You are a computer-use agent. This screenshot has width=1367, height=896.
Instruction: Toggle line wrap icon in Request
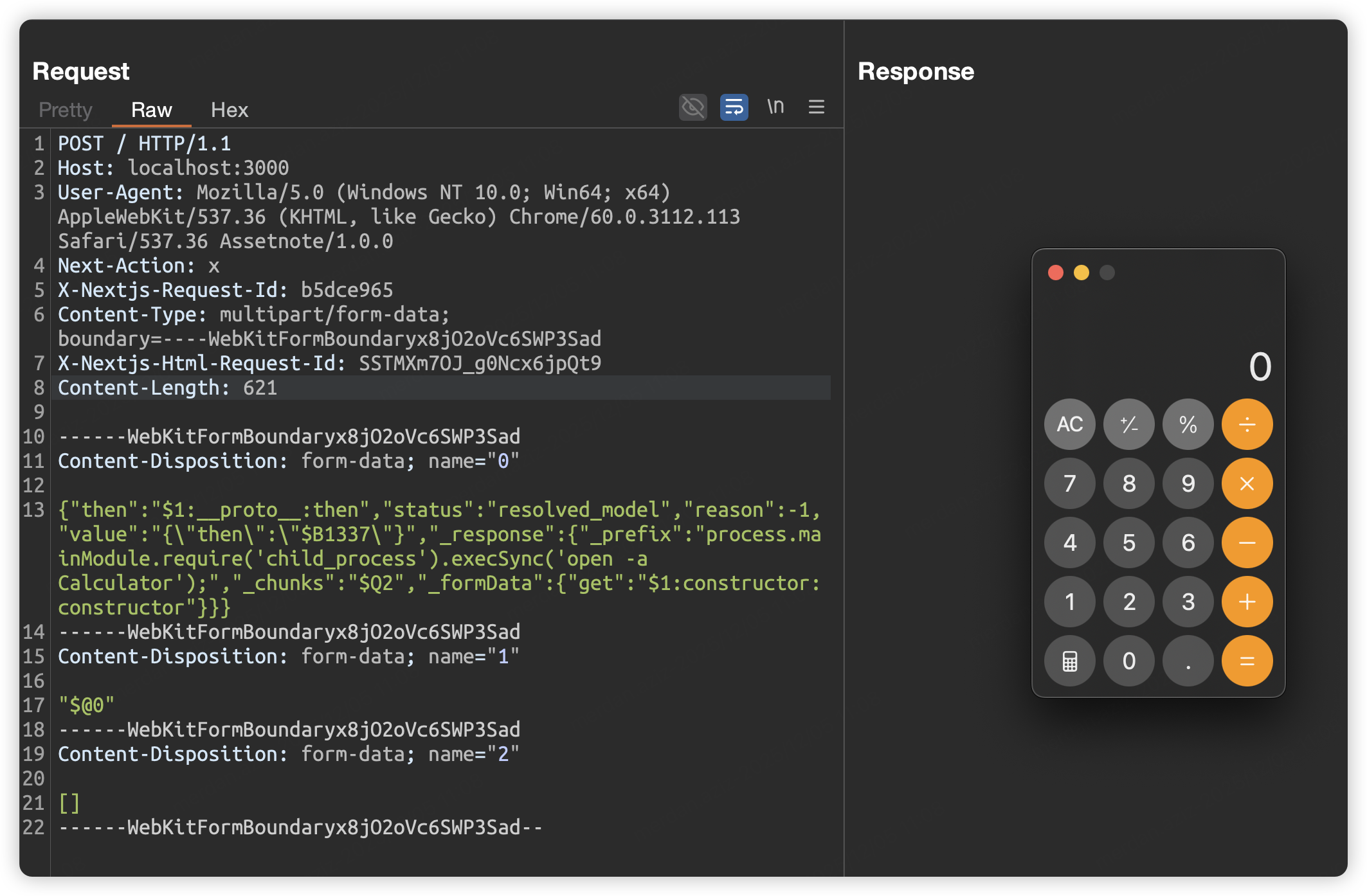734,107
